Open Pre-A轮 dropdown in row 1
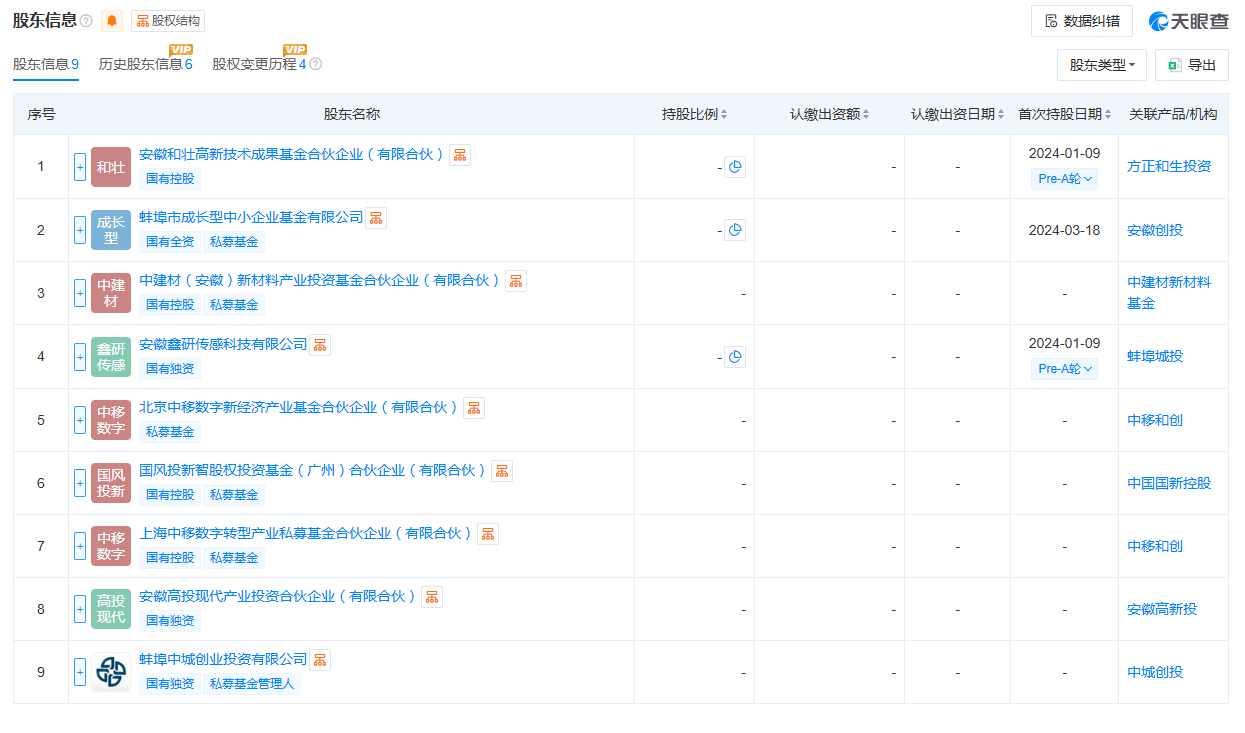The height and width of the screenshot is (733, 1245). pos(1064,179)
